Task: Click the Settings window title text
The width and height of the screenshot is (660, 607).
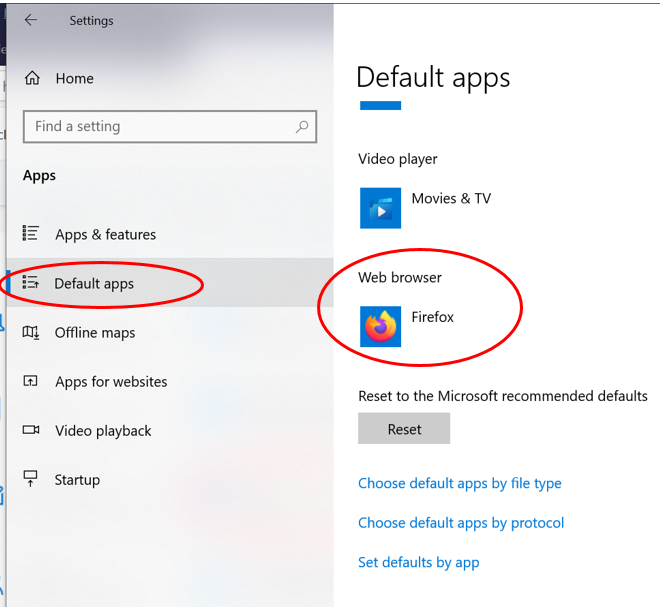Action: point(91,21)
